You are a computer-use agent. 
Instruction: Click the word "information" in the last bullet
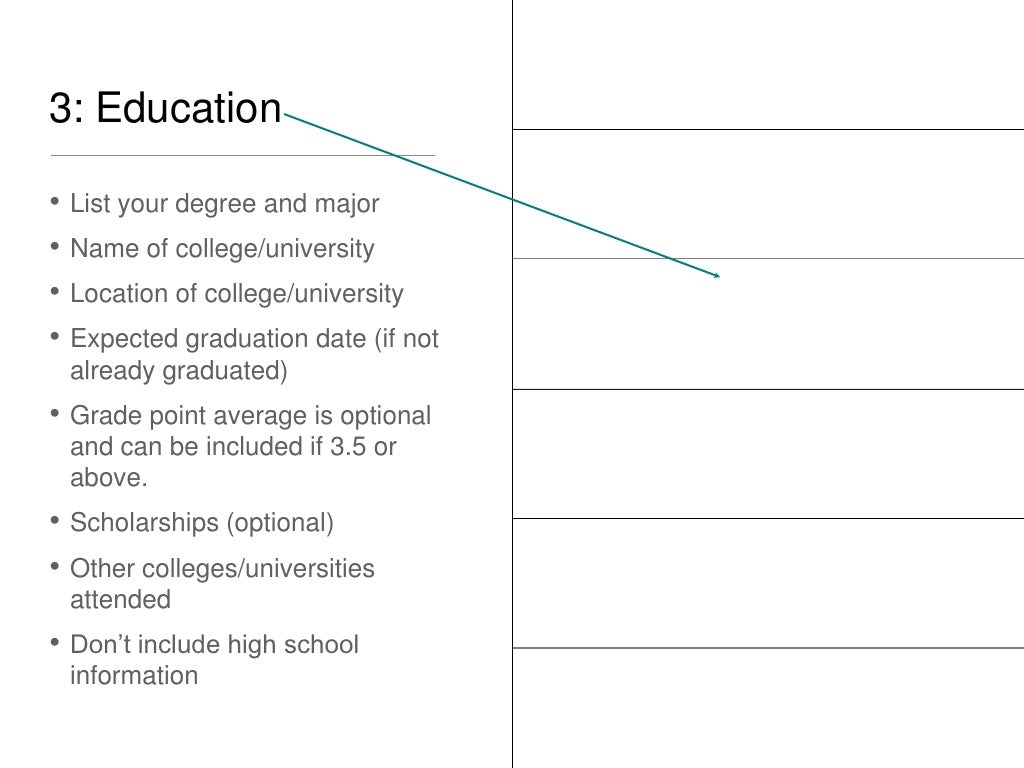pyautogui.click(x=134, y=675)
